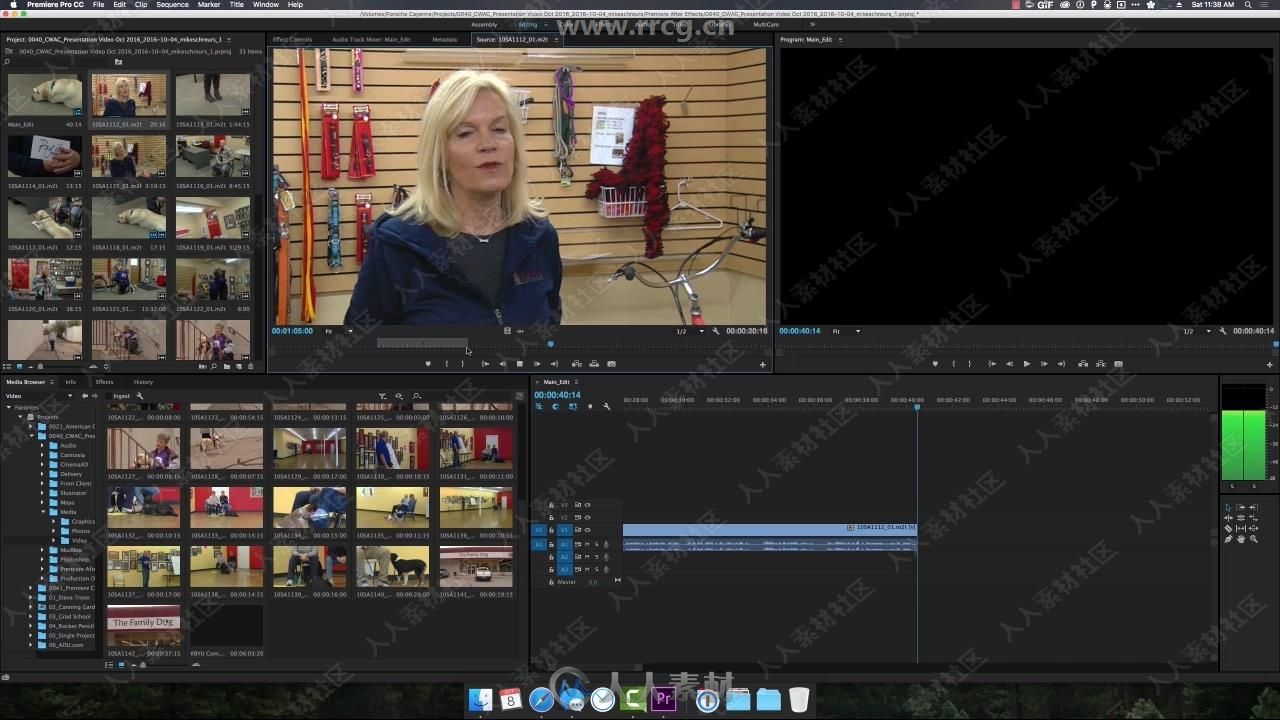This screenshot has height=720, width=1280.
Task: Select the Zoom tool
Action: (x=1253, y=539)
